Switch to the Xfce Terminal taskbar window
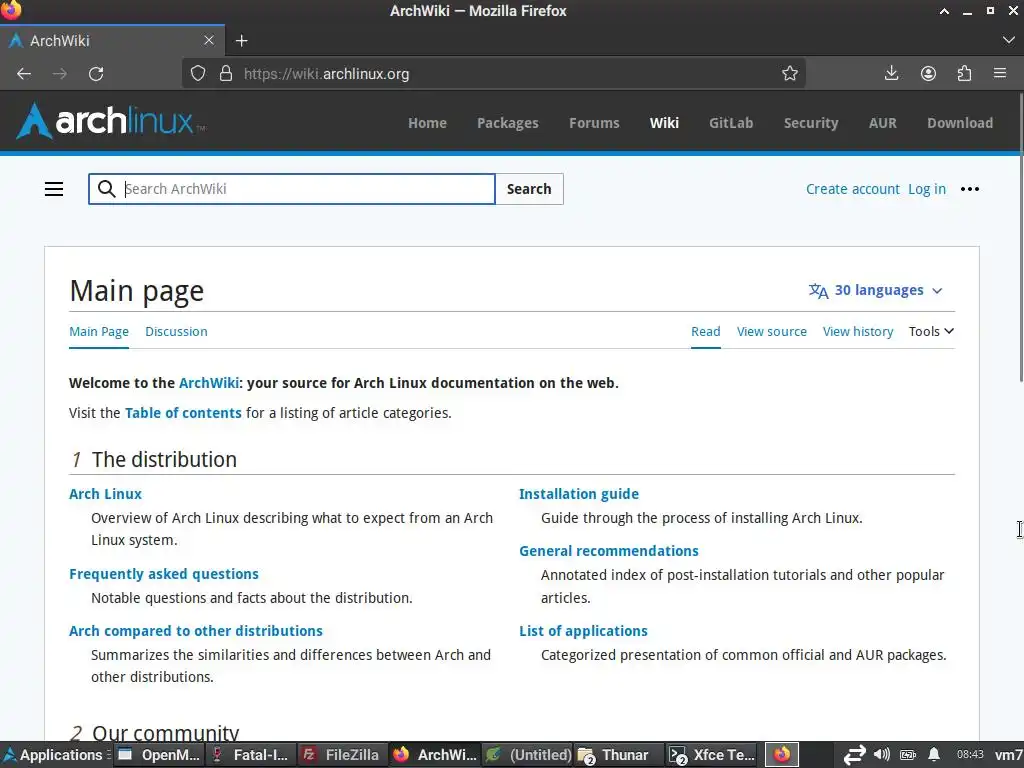The image size is (1024, 768). [x=712, y=755]
